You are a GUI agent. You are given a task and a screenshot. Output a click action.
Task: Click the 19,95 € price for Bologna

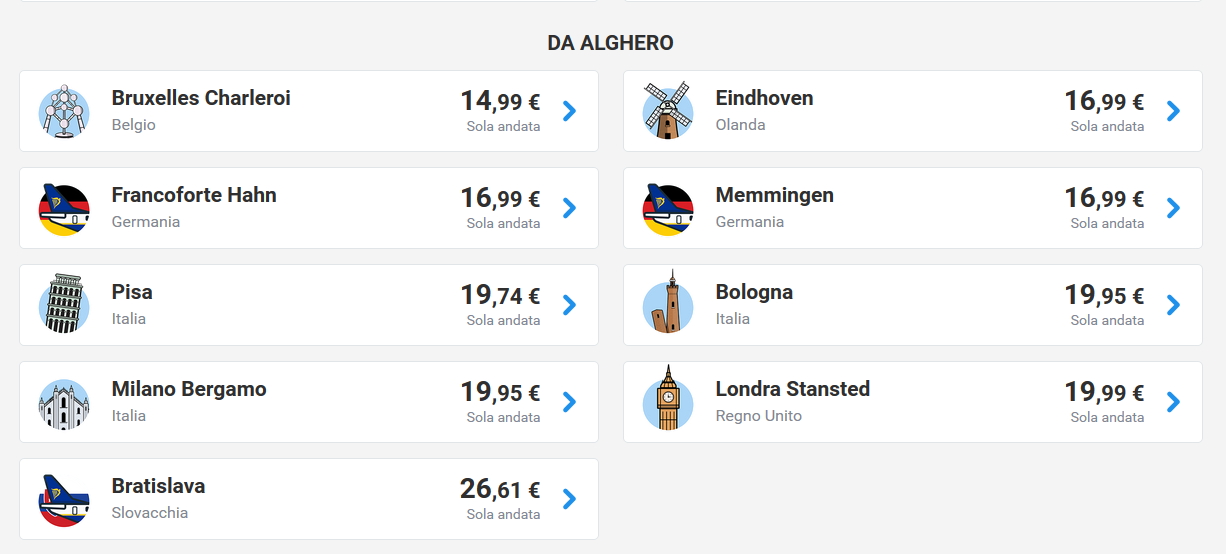click(x=1104, y=295)
